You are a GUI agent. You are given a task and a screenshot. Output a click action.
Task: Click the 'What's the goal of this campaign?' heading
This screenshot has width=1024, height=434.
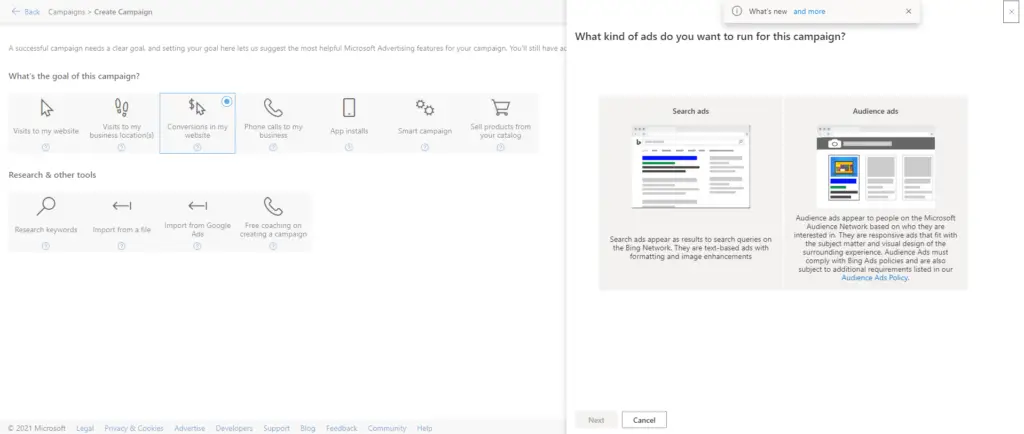coord(74,76)
